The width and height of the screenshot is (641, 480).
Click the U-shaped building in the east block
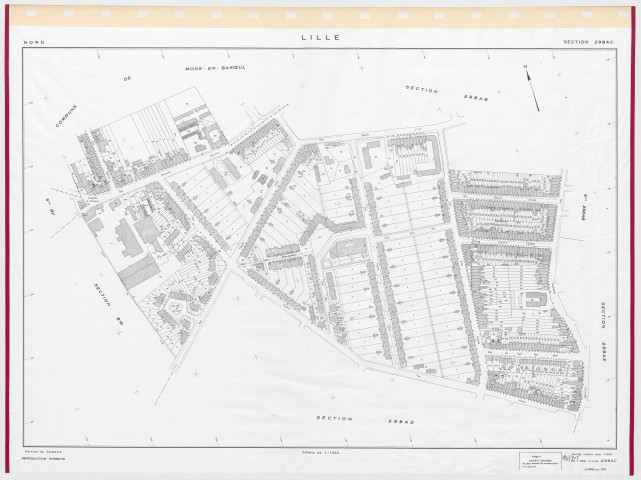(536, 302)
